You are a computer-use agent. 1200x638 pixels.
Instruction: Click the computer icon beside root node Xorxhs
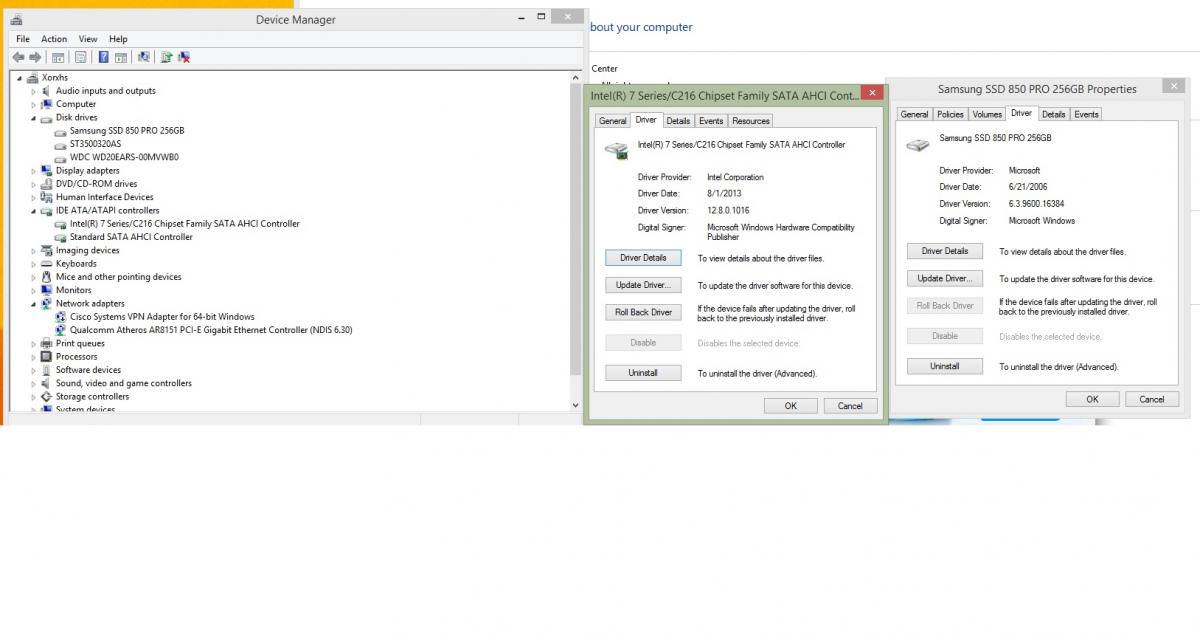tap(33, 77)
